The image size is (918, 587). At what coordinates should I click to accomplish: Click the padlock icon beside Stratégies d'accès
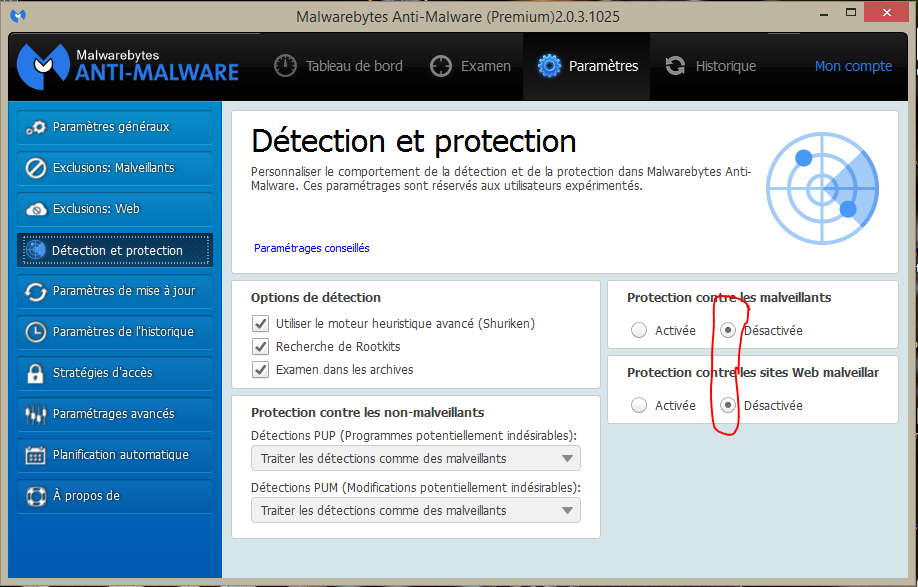(35, 373)
